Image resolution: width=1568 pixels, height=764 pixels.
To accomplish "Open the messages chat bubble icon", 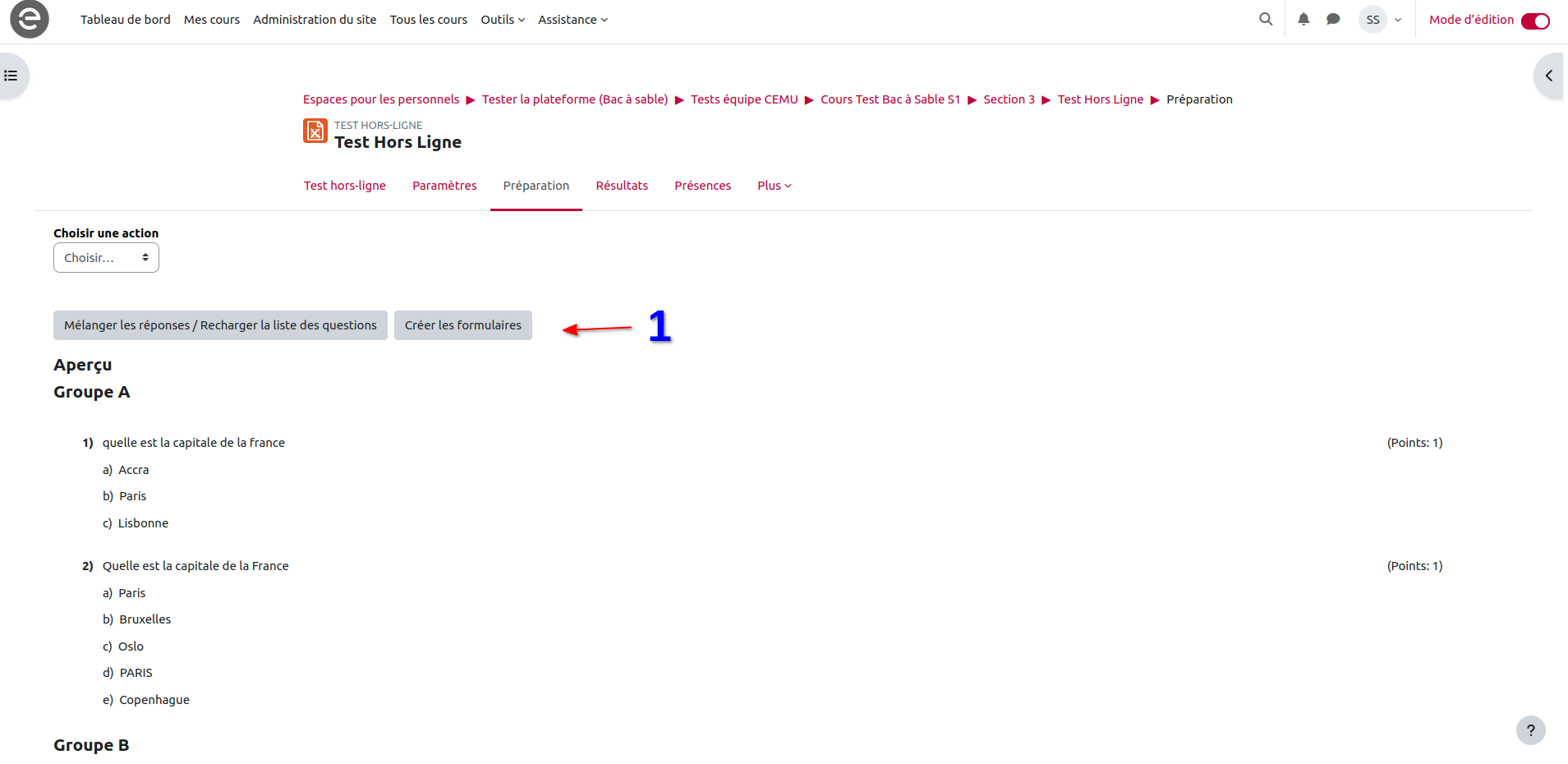I will 1333,19.
